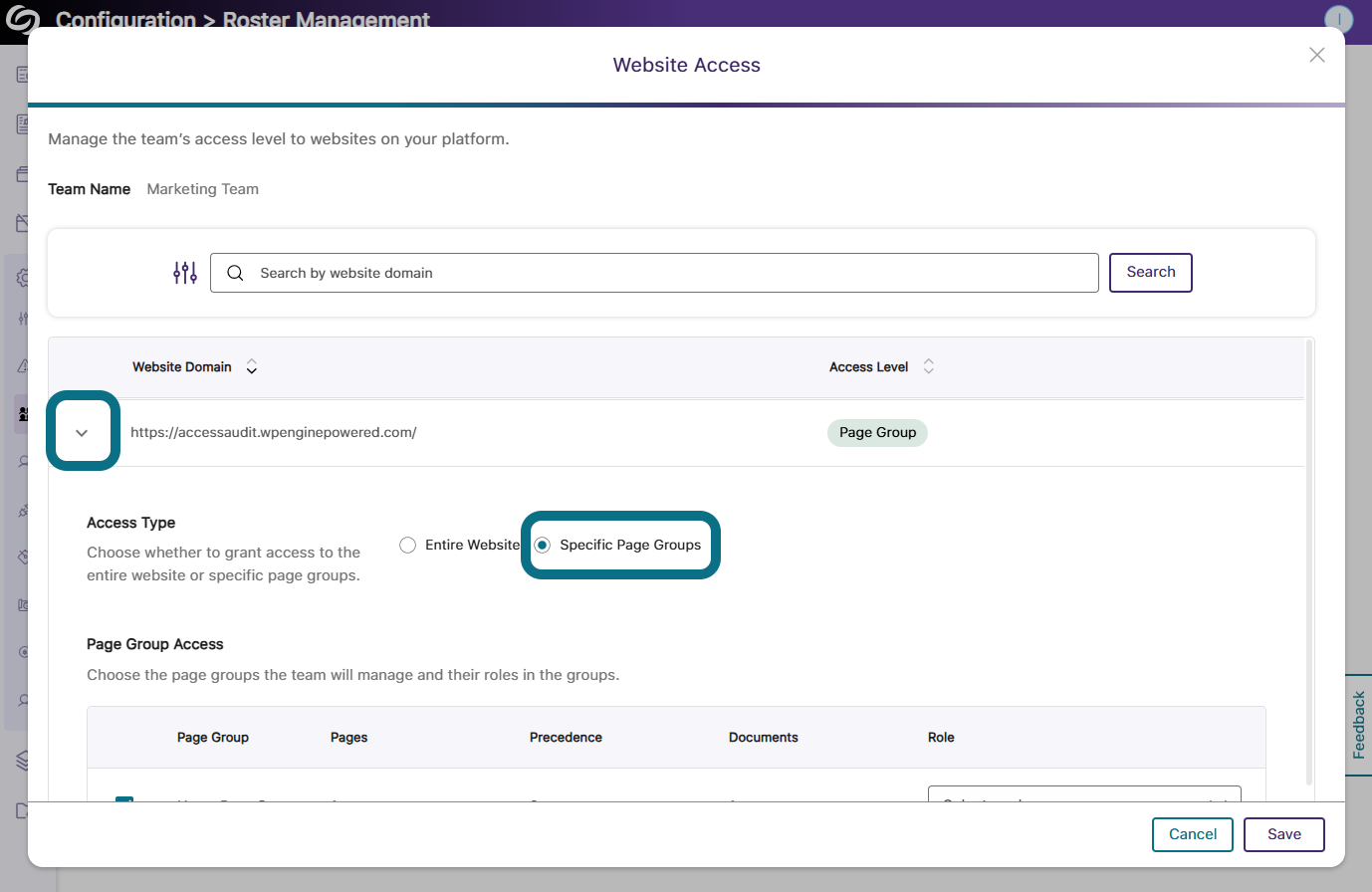Sort by Website Domain column arrows
The image size is (1372, 892).
252,367
